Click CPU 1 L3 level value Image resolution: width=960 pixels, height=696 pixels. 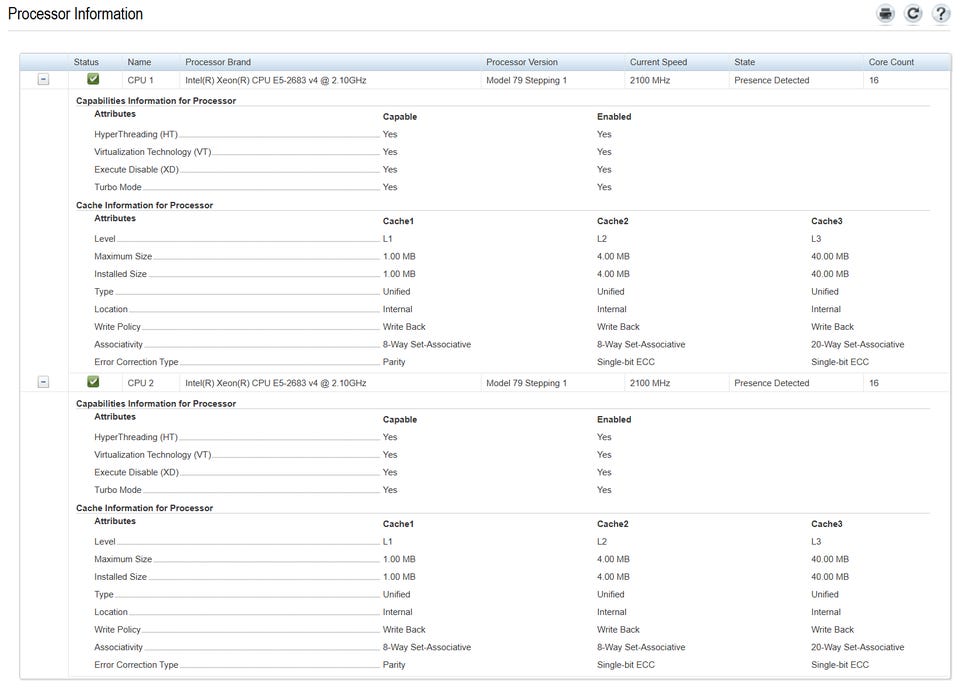816,239
